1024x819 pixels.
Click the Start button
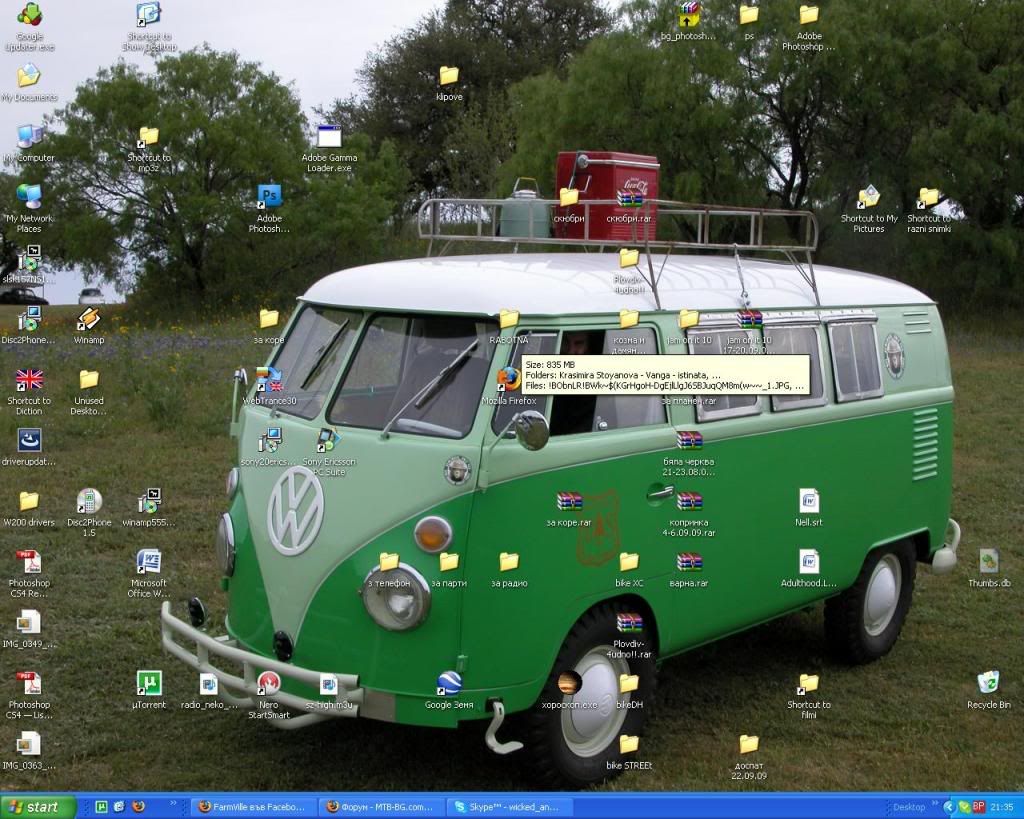[x=37, y=807]
